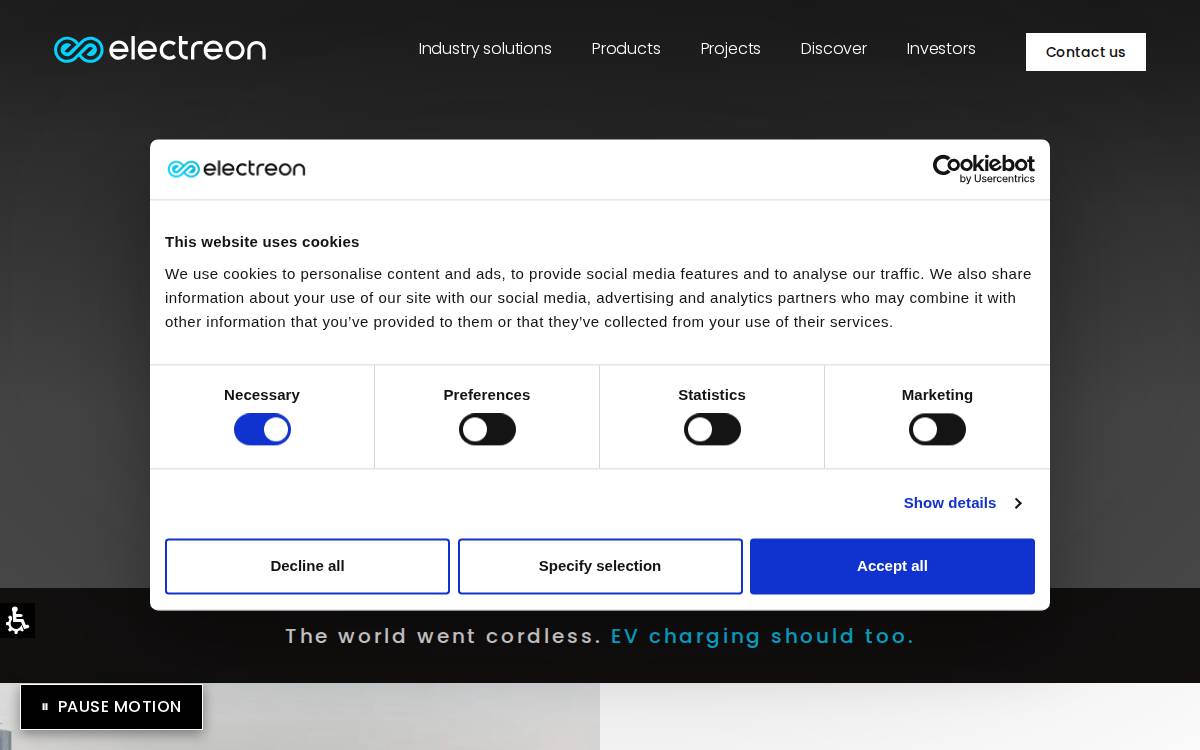Image resolution: width=1200 pixels, height=750 pixels.
Task: Click the Cookiebot by Usercentrics logo
Action: (983, 169)
